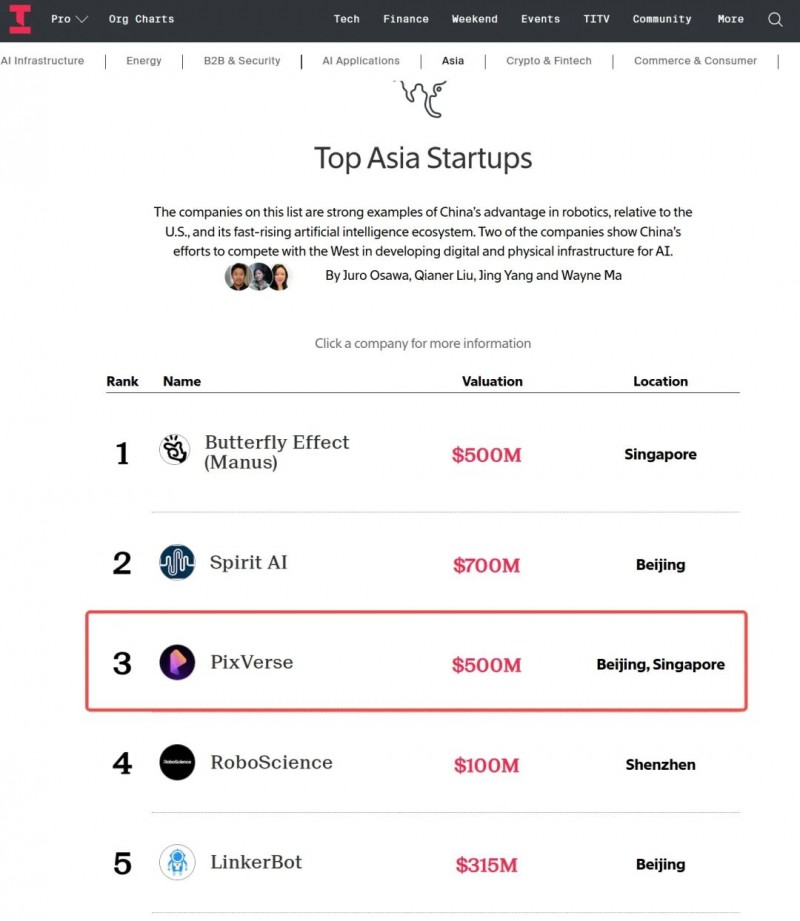The image size is (800, 921).
Task: Open Org Charts in the header
Action: (x=141, y=19)
